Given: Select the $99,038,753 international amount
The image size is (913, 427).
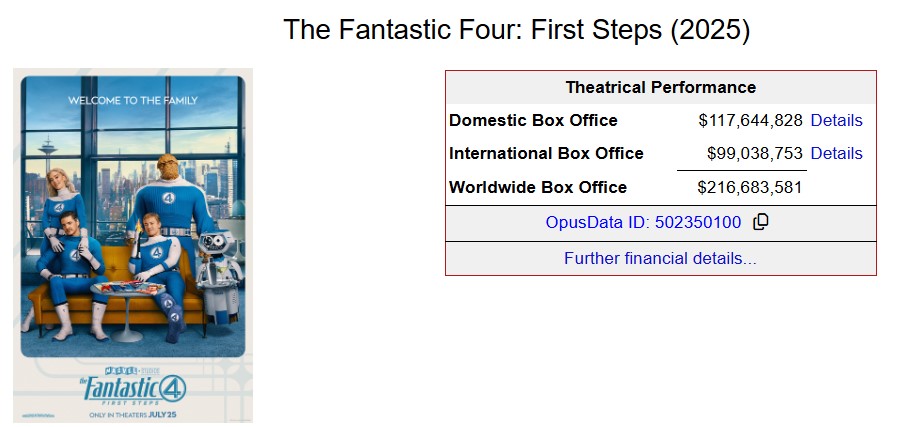Looking at the screenshot, I should (754, 153).
